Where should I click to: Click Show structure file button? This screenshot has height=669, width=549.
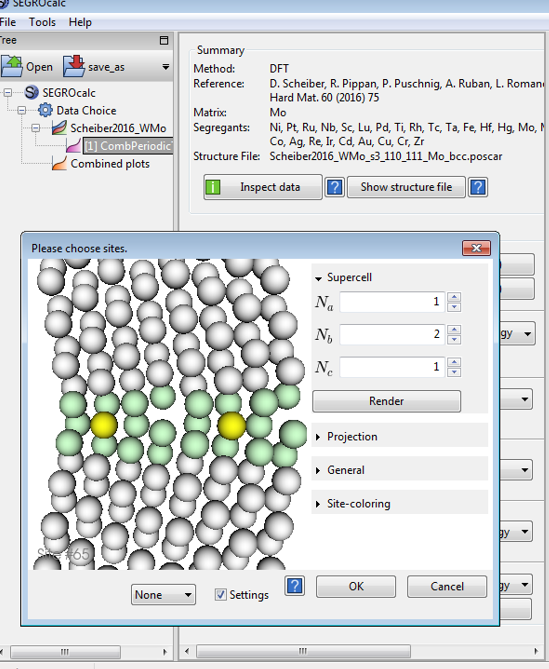tap(406, 187)
